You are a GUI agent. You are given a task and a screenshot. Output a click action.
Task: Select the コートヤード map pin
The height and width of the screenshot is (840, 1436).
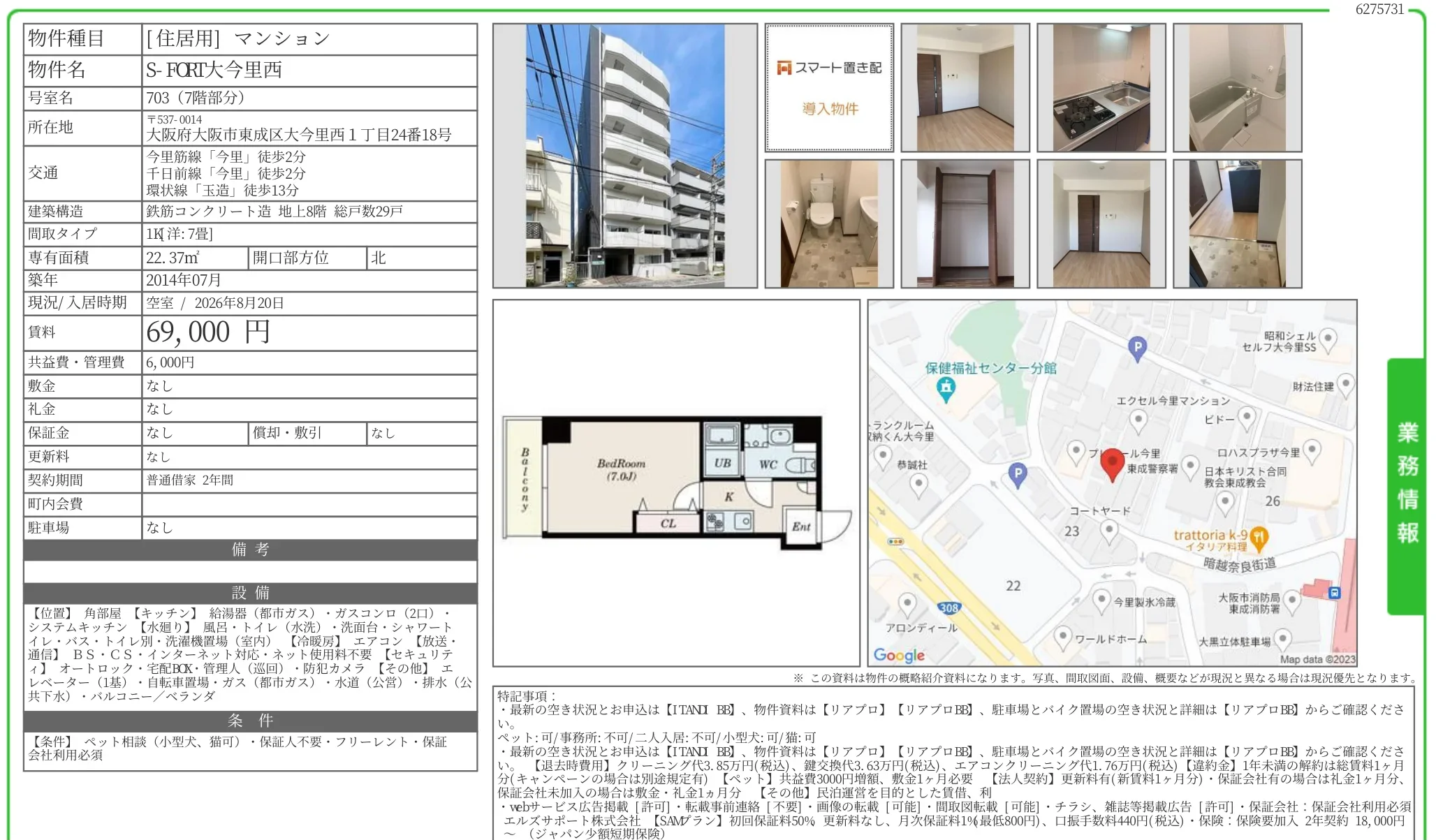(x=1108, y=532)
